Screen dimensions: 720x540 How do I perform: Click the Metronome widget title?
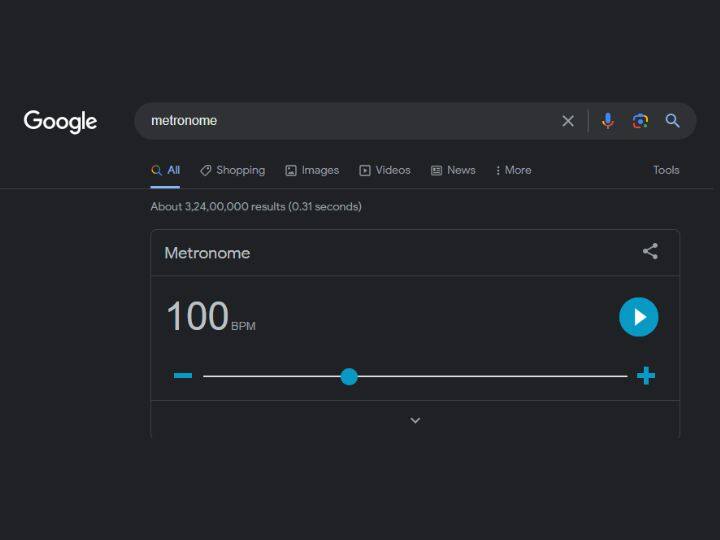207,253
